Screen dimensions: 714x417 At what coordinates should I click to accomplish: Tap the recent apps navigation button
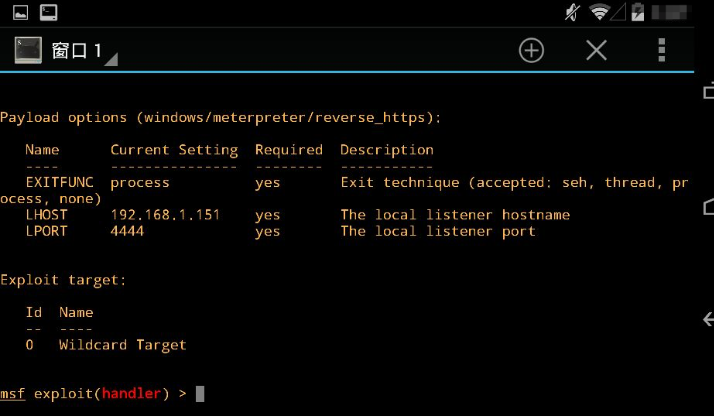(x=709, y=91)
